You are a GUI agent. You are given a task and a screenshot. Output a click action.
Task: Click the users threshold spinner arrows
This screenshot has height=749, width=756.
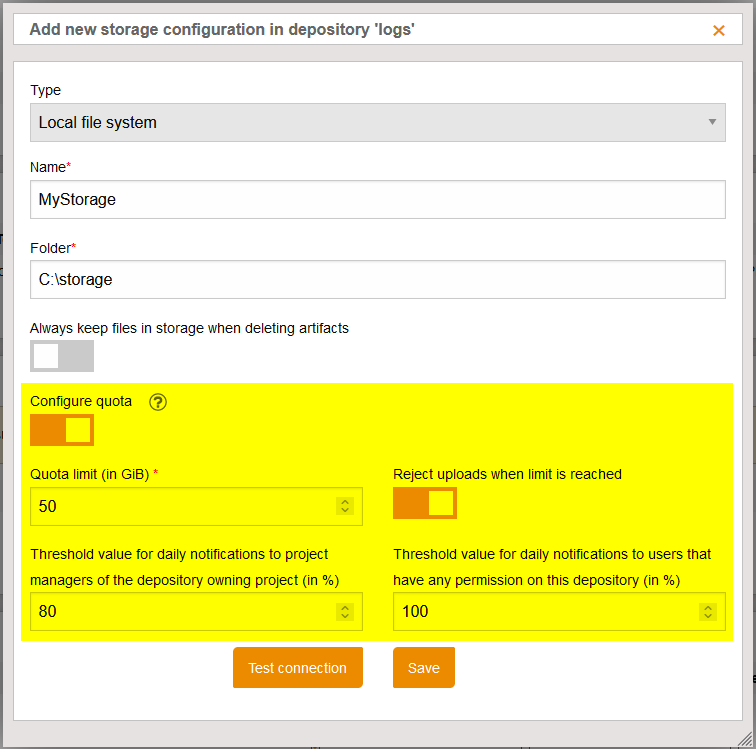pos(708,611)
